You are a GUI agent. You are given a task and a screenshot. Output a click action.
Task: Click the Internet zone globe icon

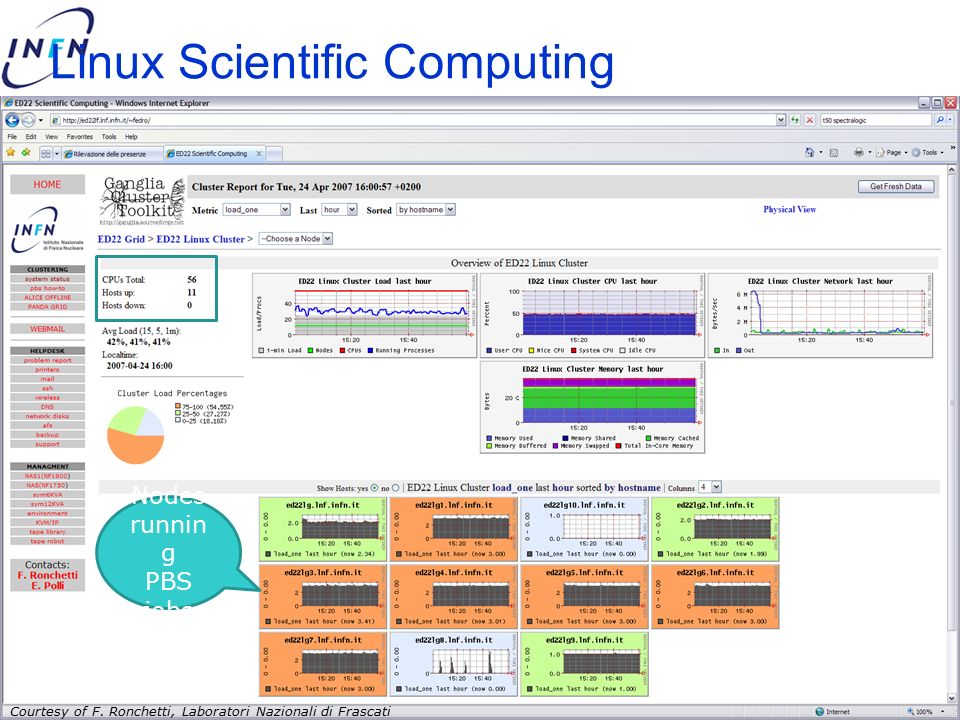tap(819, 711)
